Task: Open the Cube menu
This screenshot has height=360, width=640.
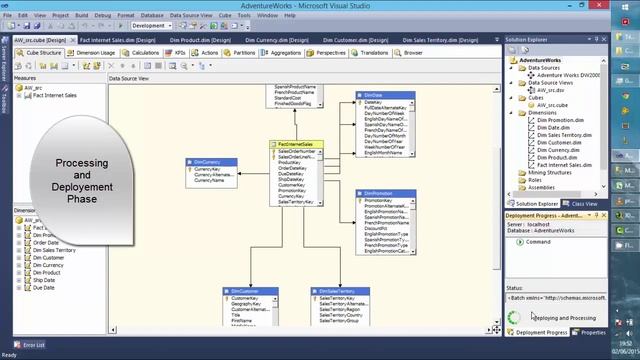Action: [x=225, y=16]
